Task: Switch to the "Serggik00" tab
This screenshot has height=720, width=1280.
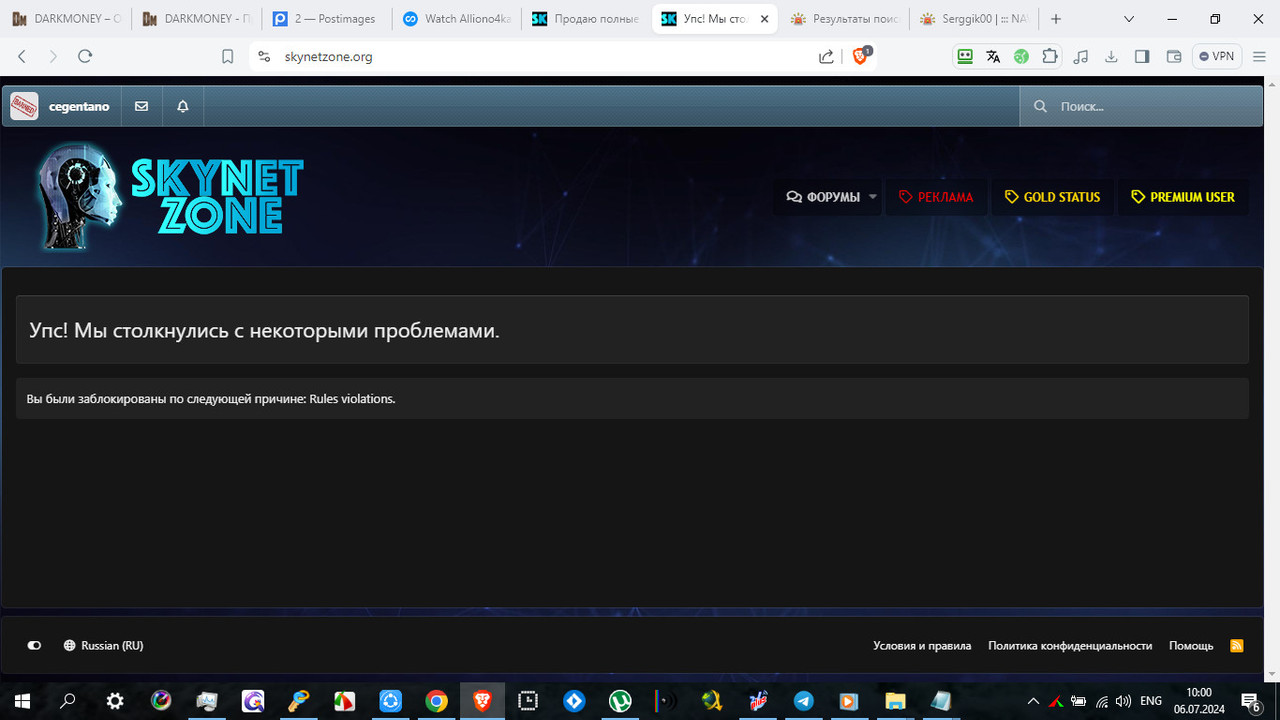Action: coord(974,19)
